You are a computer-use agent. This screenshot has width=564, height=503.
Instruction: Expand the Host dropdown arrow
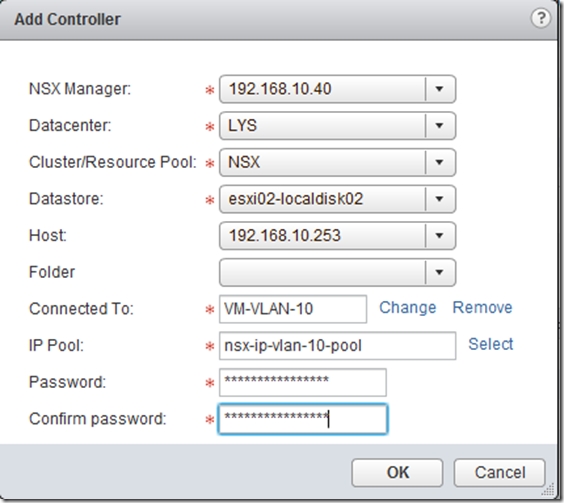pyautogui.click(x=440, y=236)
